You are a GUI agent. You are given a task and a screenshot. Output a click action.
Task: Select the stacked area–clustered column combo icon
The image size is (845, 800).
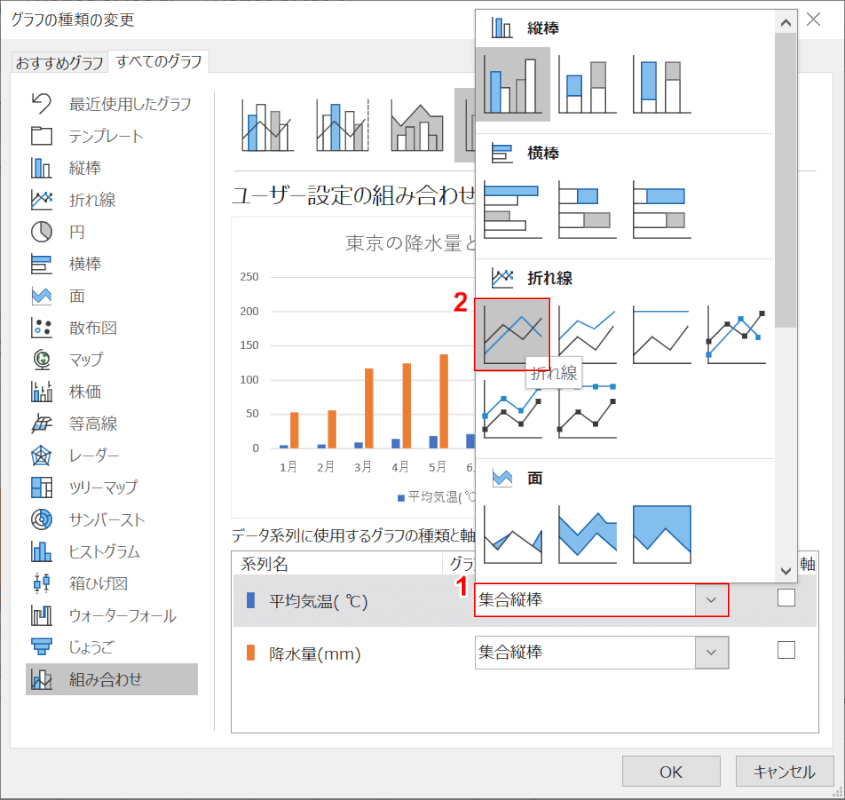417,125
